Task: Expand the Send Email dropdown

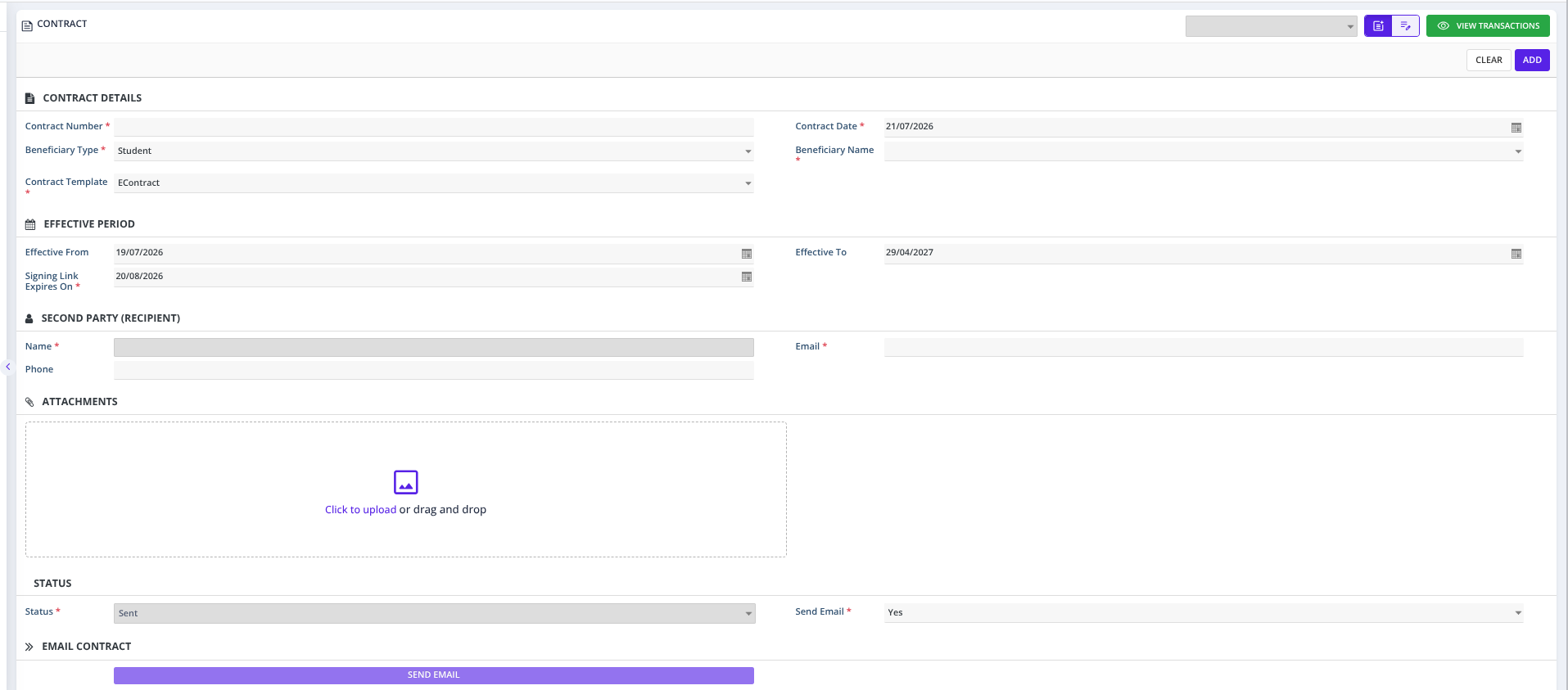Action: coord(1204,613)
